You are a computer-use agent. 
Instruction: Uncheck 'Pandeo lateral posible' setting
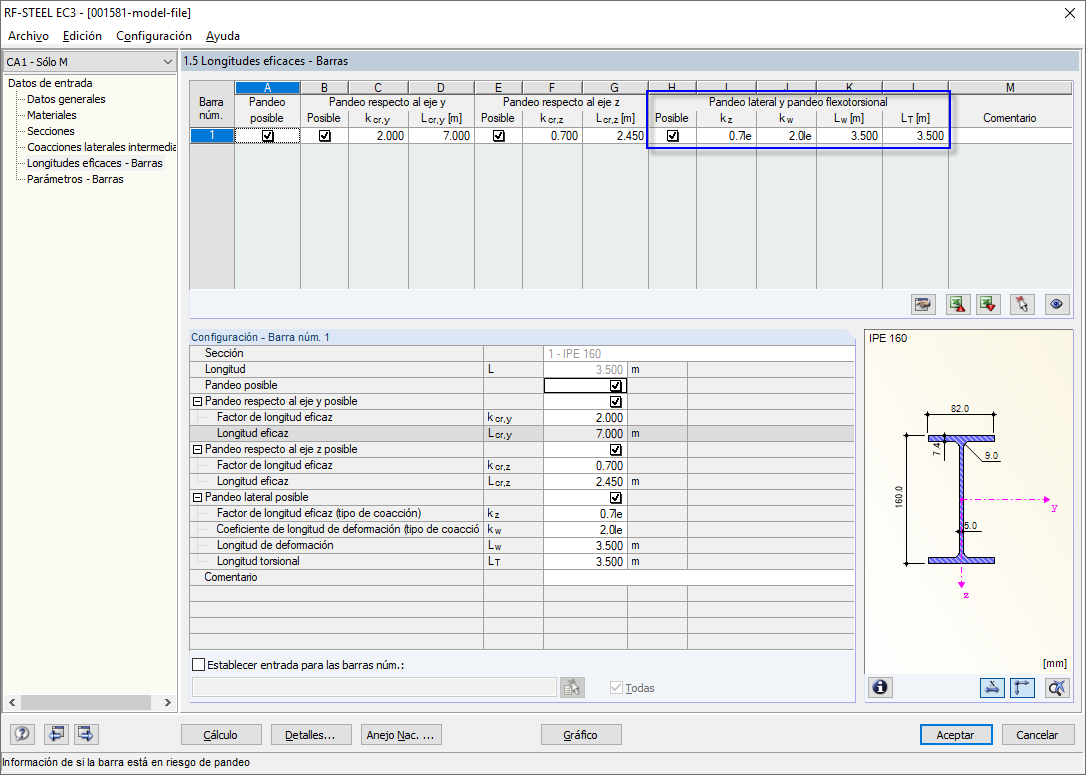(x=615, y=497)
